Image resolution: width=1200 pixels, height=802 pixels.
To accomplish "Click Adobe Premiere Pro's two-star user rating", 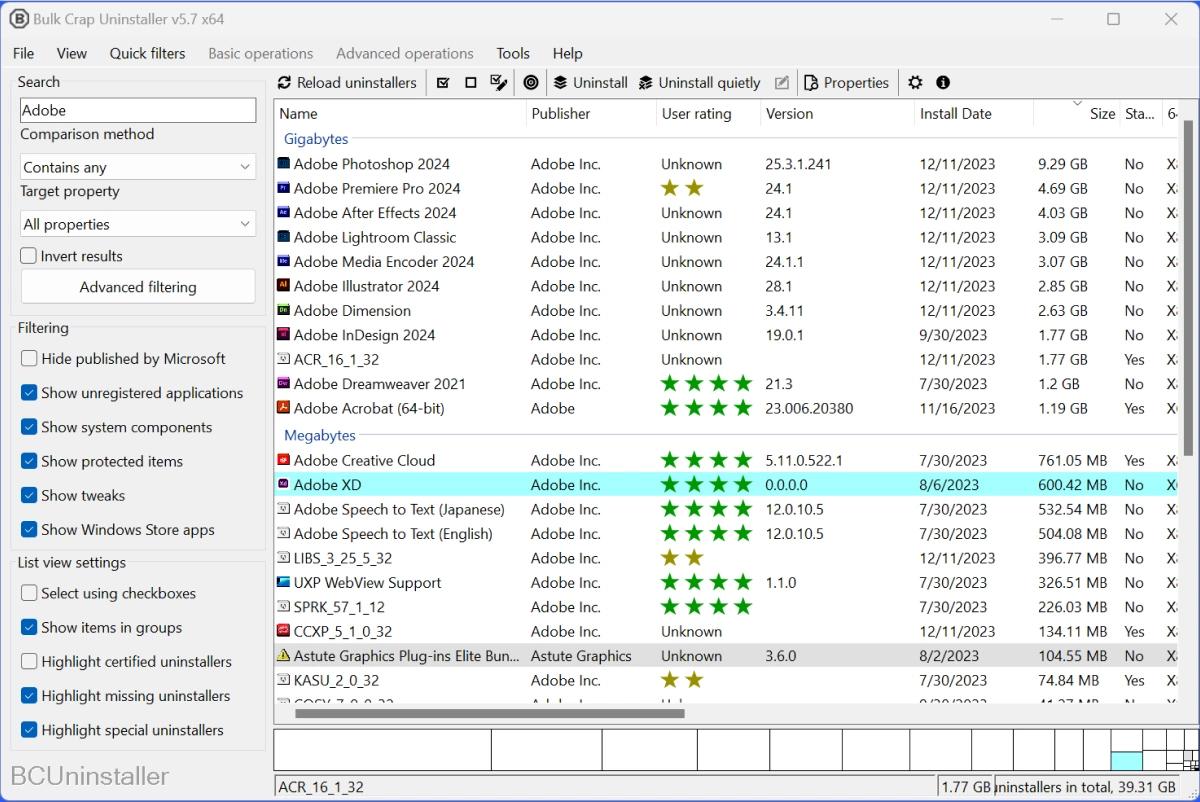I will click(x=683, y=188).
